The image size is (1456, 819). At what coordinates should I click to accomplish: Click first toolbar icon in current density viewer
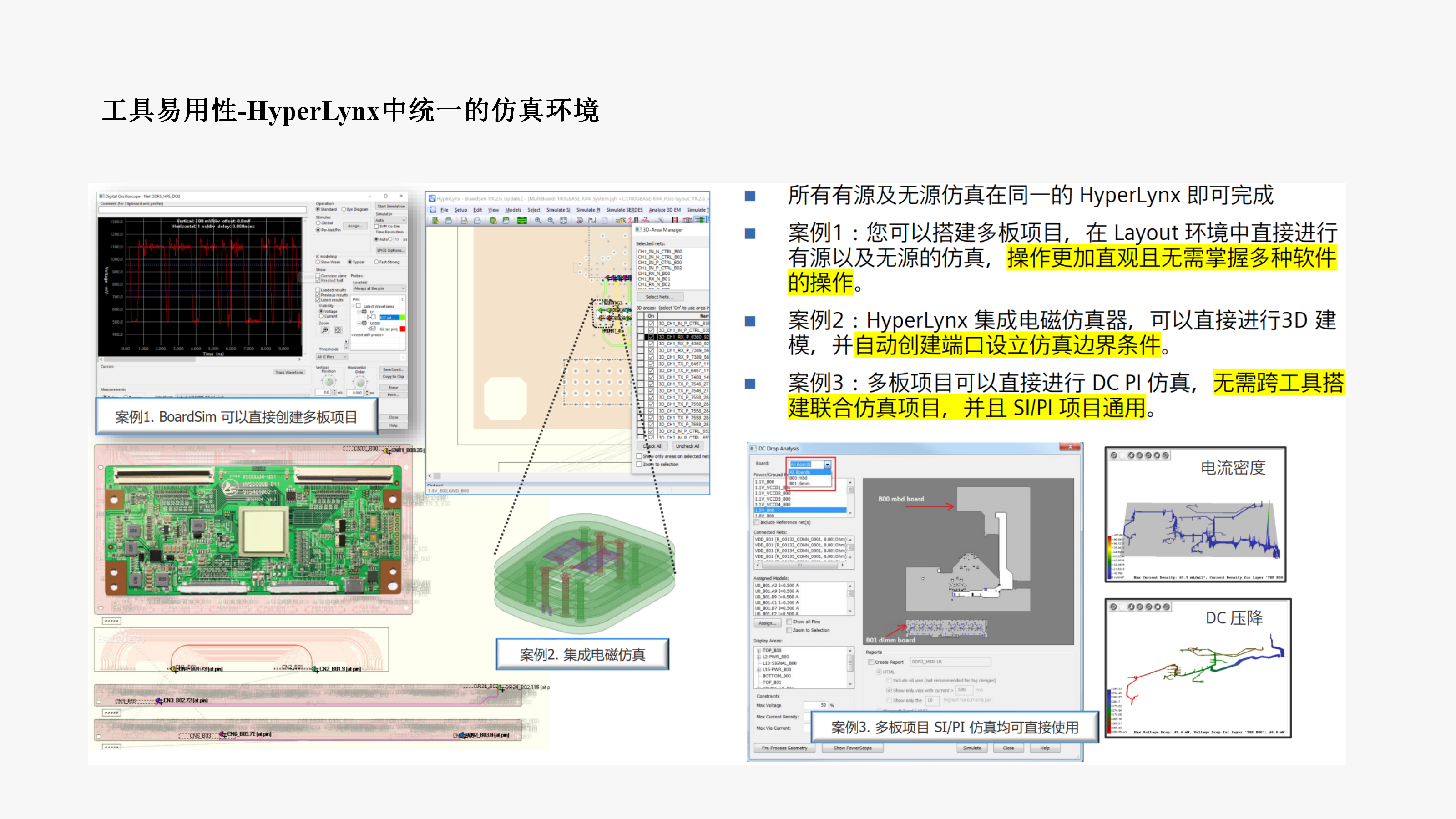pos(1113,455)
